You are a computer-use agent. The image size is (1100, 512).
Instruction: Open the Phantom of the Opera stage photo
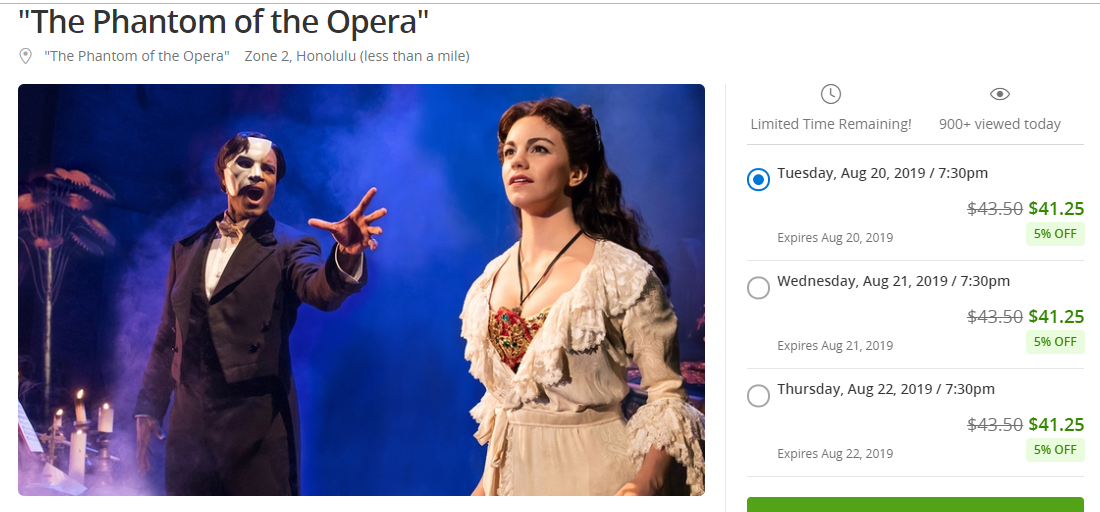361,290
